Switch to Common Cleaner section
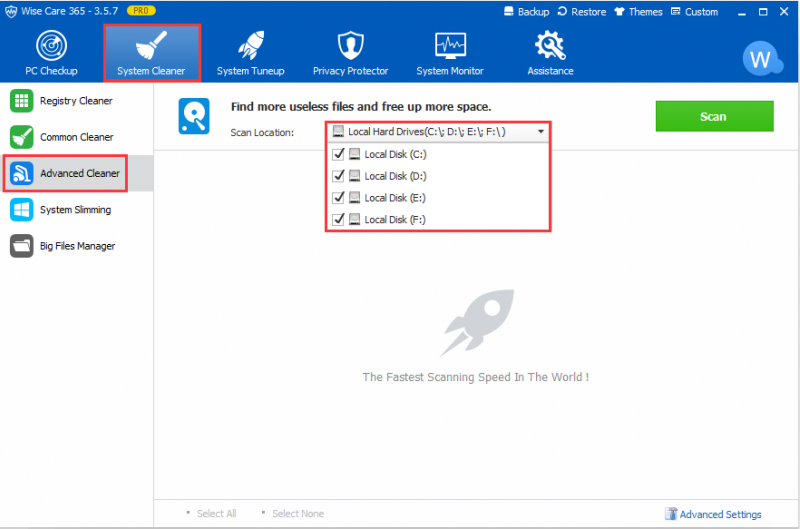Viewport: 800px width, 529px height. [77, 137]
